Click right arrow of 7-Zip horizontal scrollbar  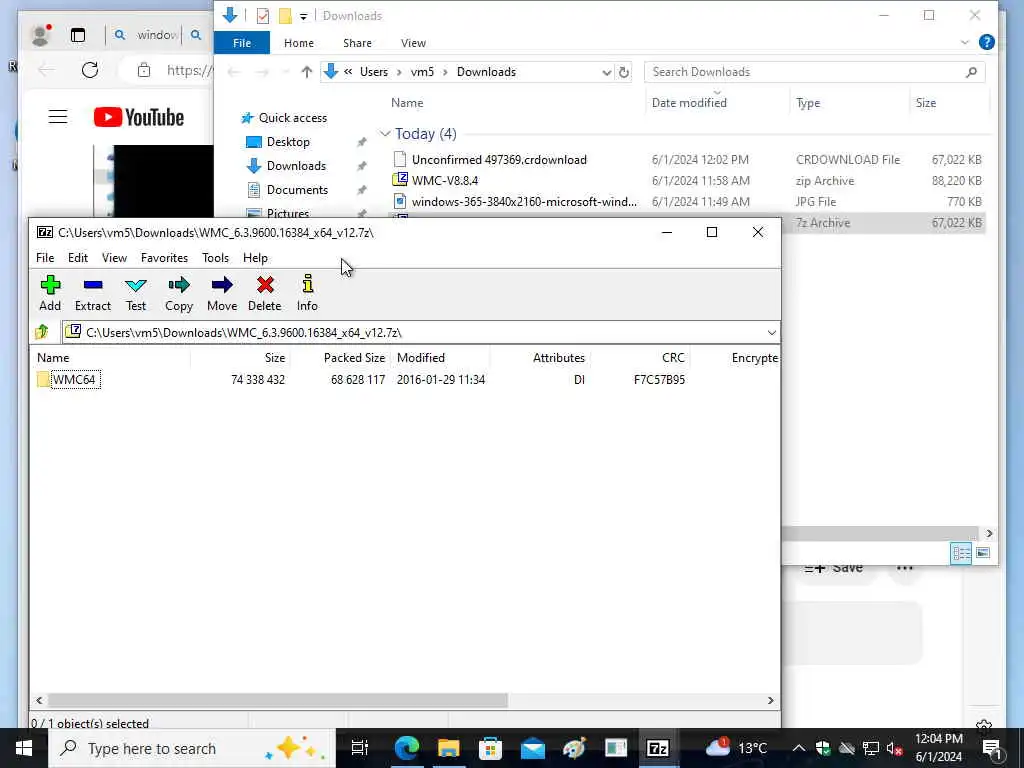coord(771,700)
